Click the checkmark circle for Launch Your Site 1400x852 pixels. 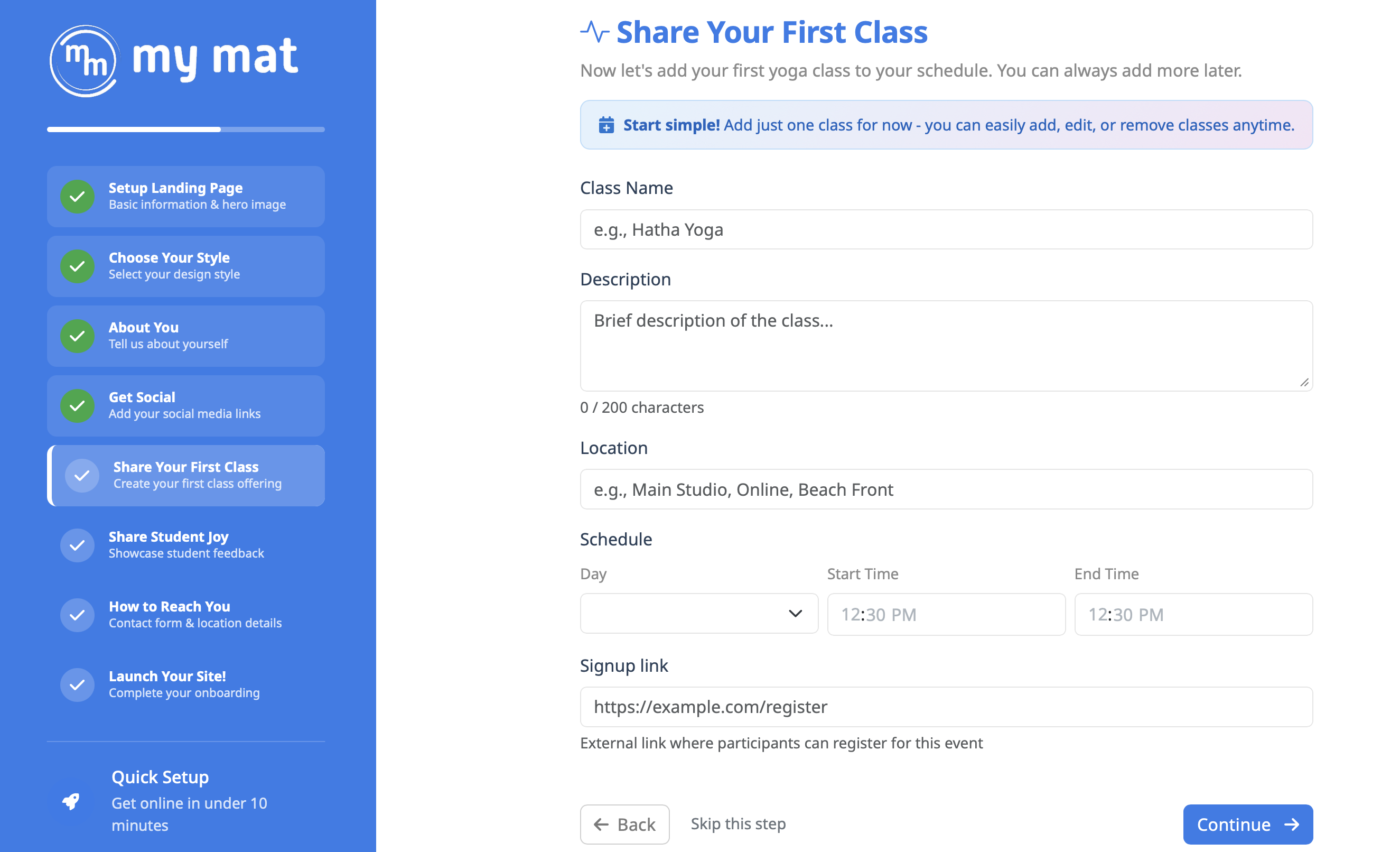click(x=77, y=685)
